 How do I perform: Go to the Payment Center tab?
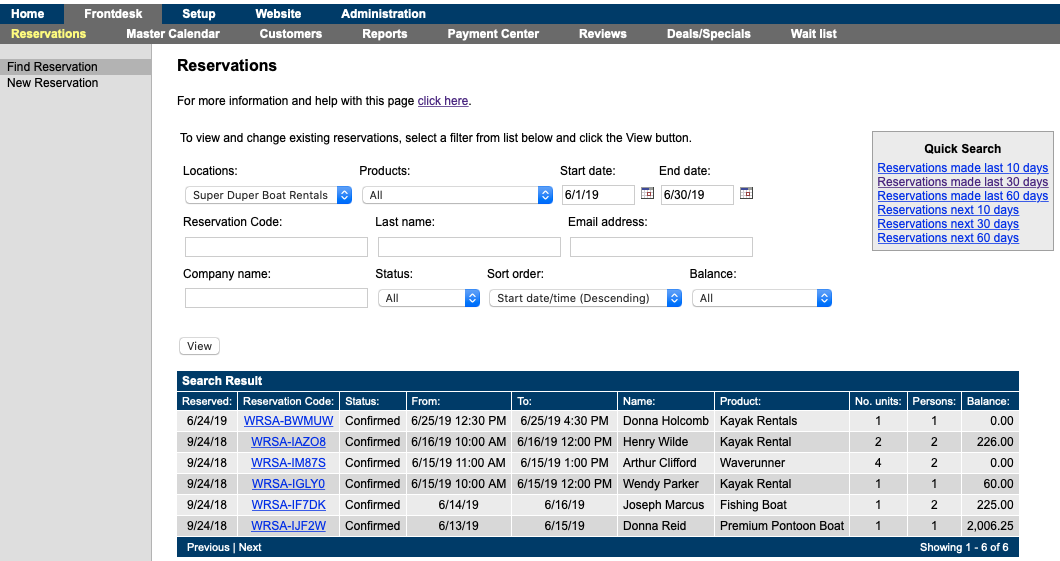(493, 34)
